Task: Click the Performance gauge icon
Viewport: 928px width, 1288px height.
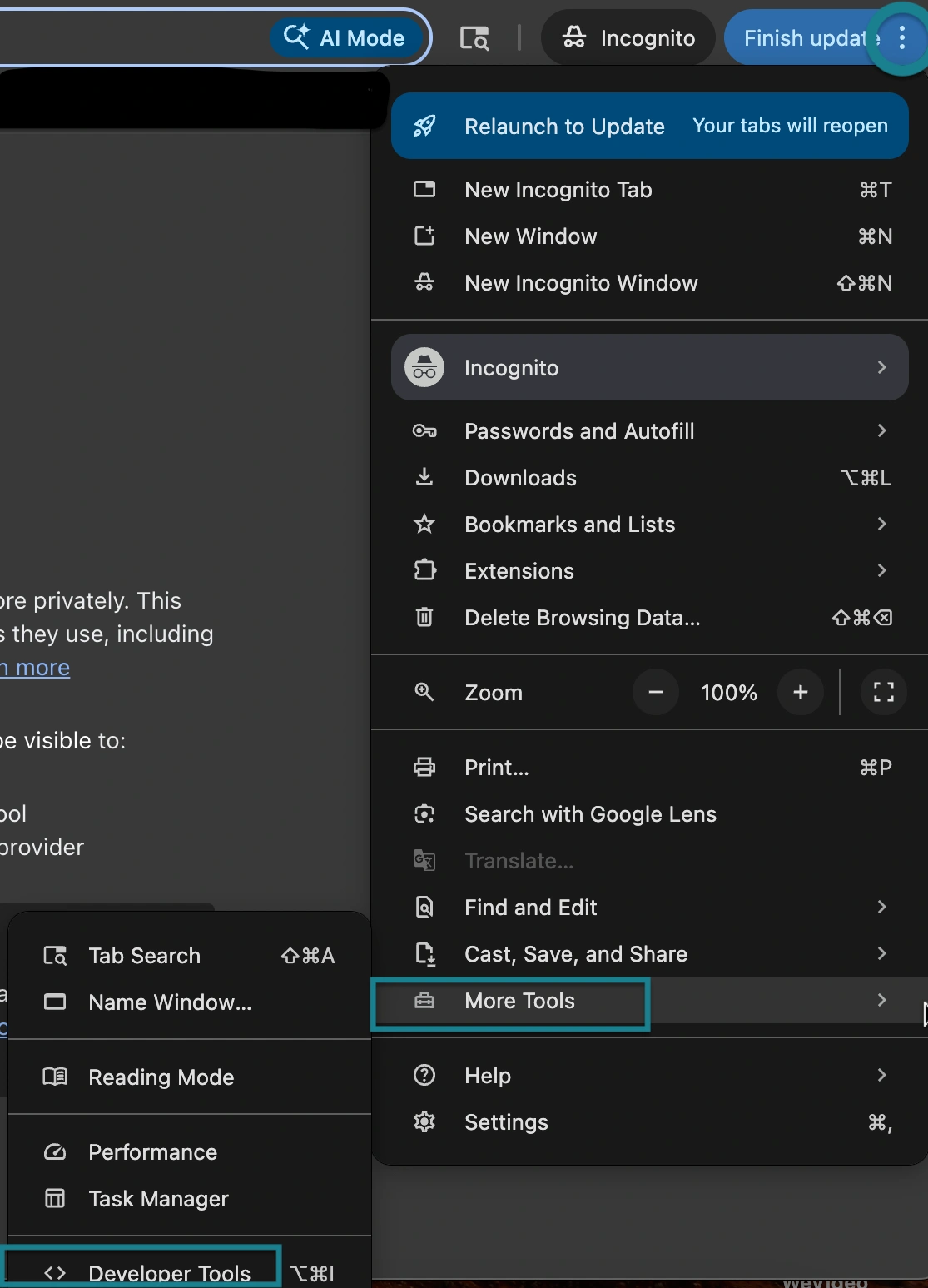Action: [x=55, y=1151]
